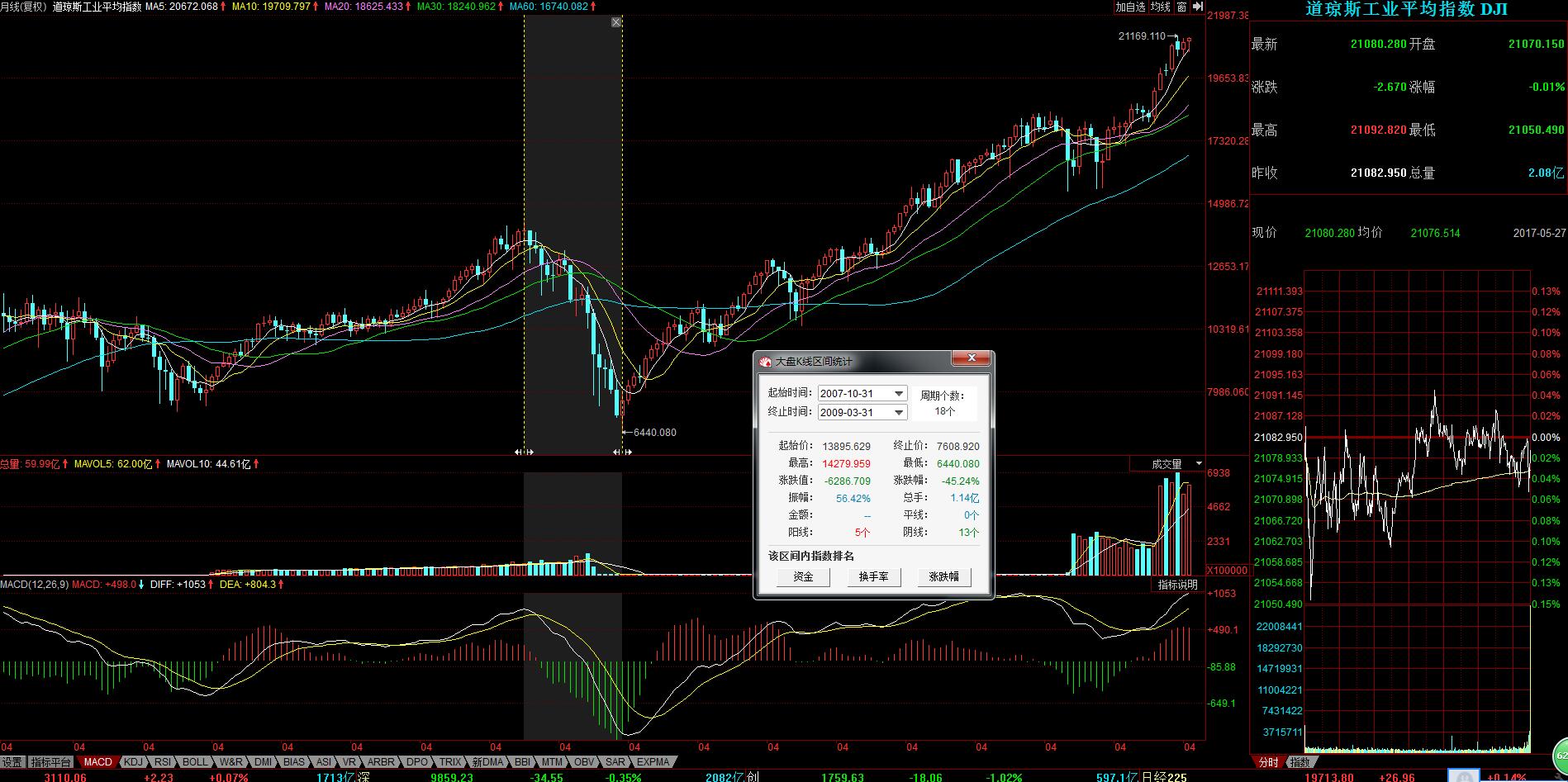This screenshot has height=782, width=1568.
Task: Switch to the DPO indicator tab
Action: pos(418,762)
